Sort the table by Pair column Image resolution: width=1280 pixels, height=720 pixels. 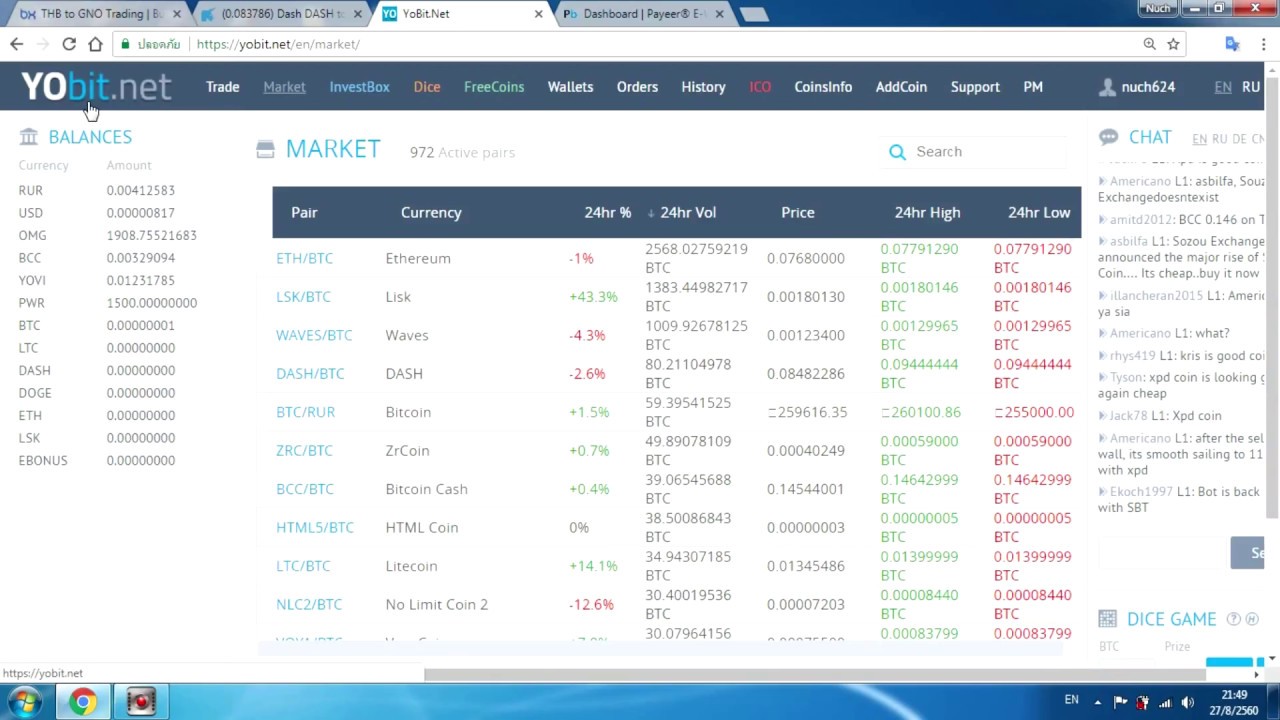[x=304, y=212]
